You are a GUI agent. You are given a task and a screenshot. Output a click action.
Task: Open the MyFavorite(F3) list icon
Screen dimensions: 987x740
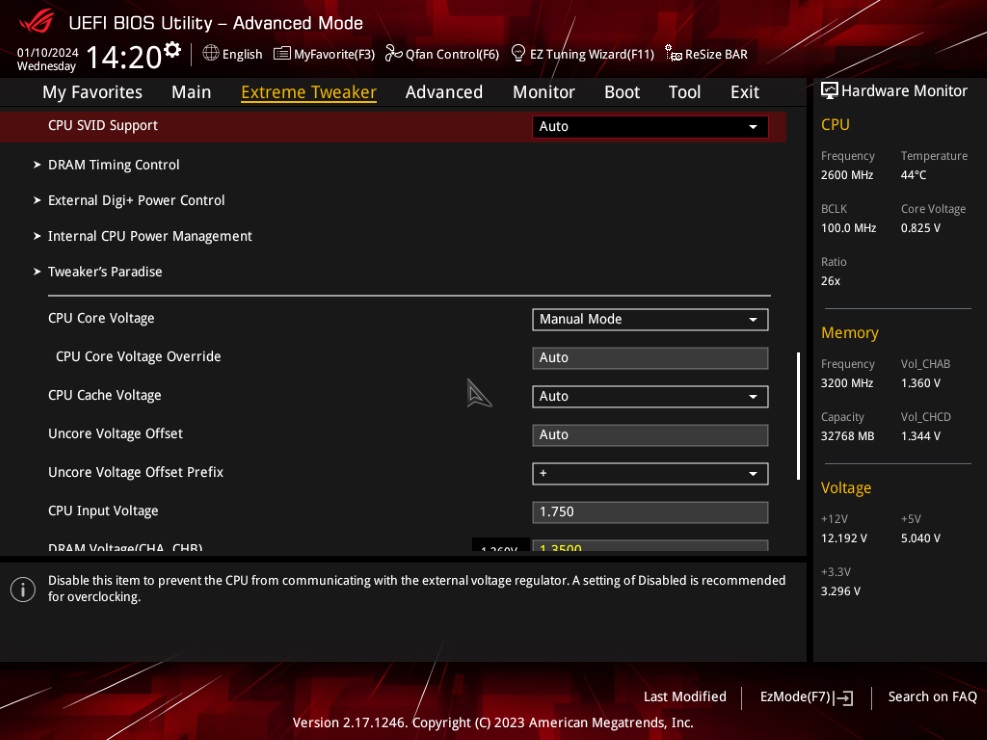[281, 53]
